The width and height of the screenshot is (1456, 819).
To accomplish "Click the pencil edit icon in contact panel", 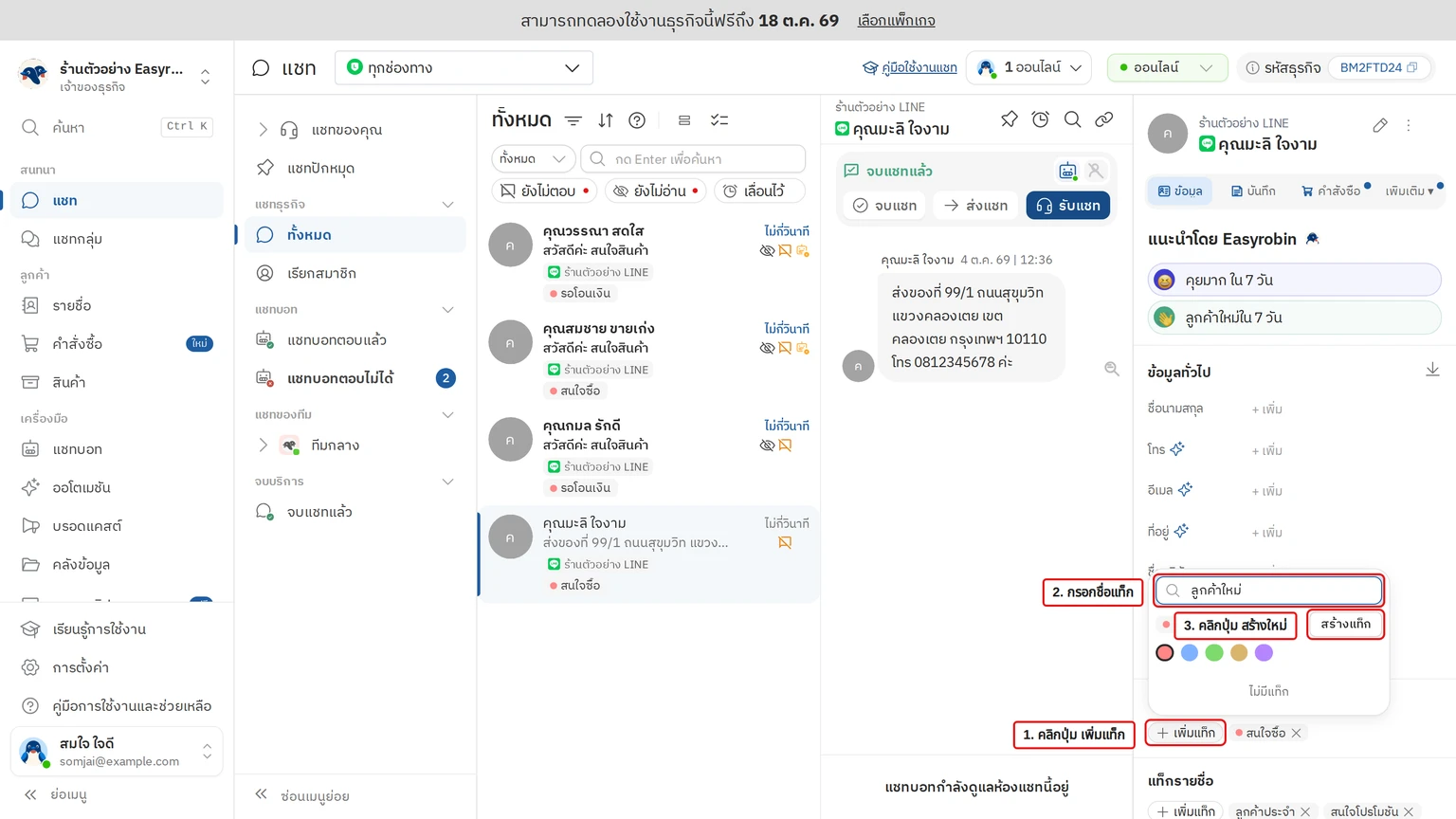I will tap(1380, 125).
